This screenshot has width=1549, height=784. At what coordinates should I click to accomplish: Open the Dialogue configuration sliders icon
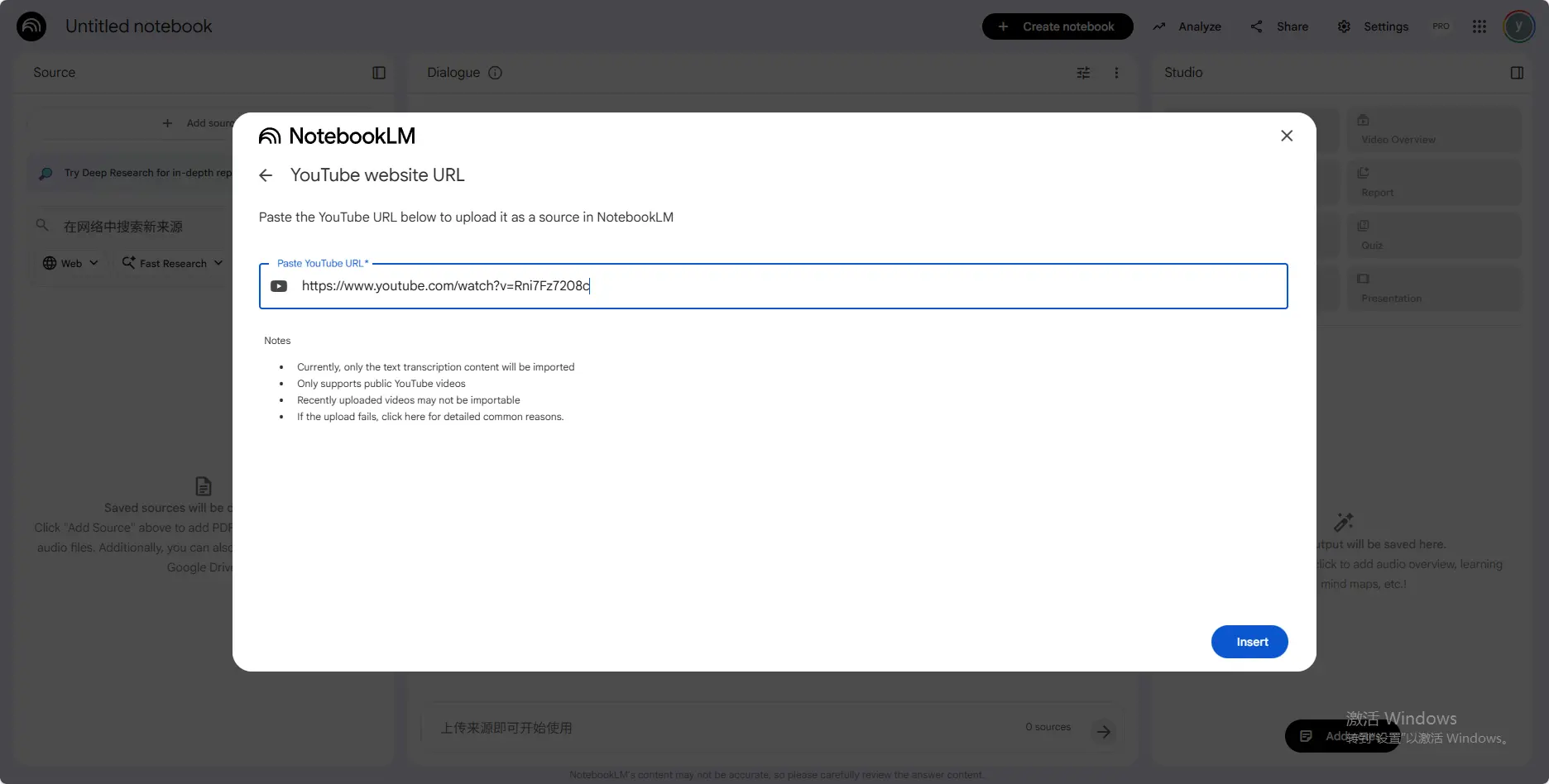[x=1083, y=73]
